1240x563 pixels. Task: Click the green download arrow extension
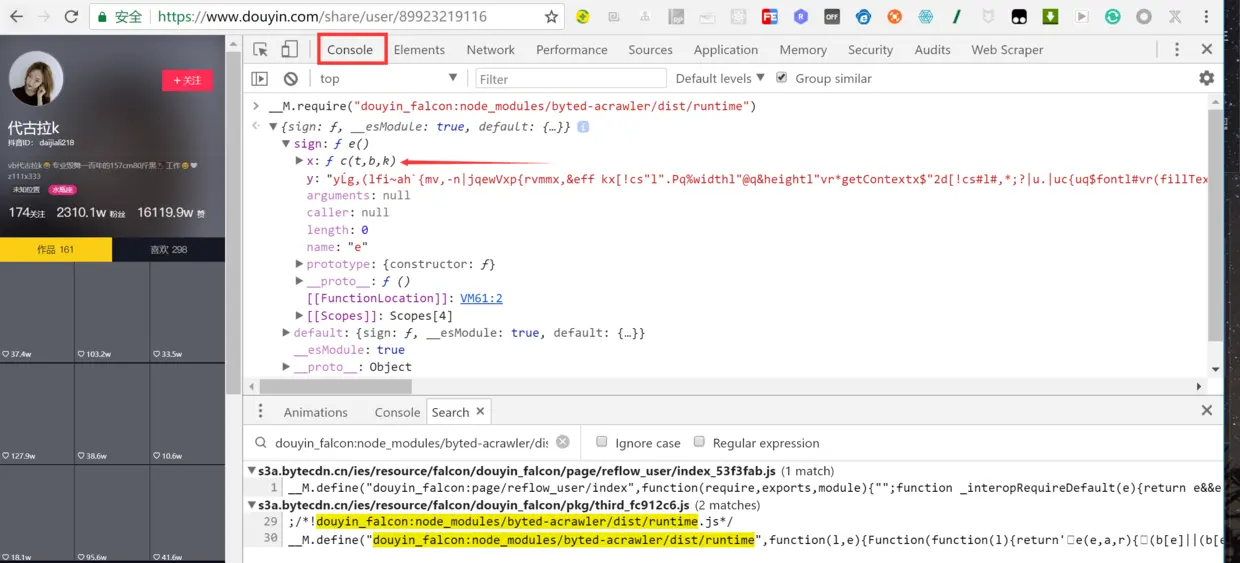(x=1050, y=17)
